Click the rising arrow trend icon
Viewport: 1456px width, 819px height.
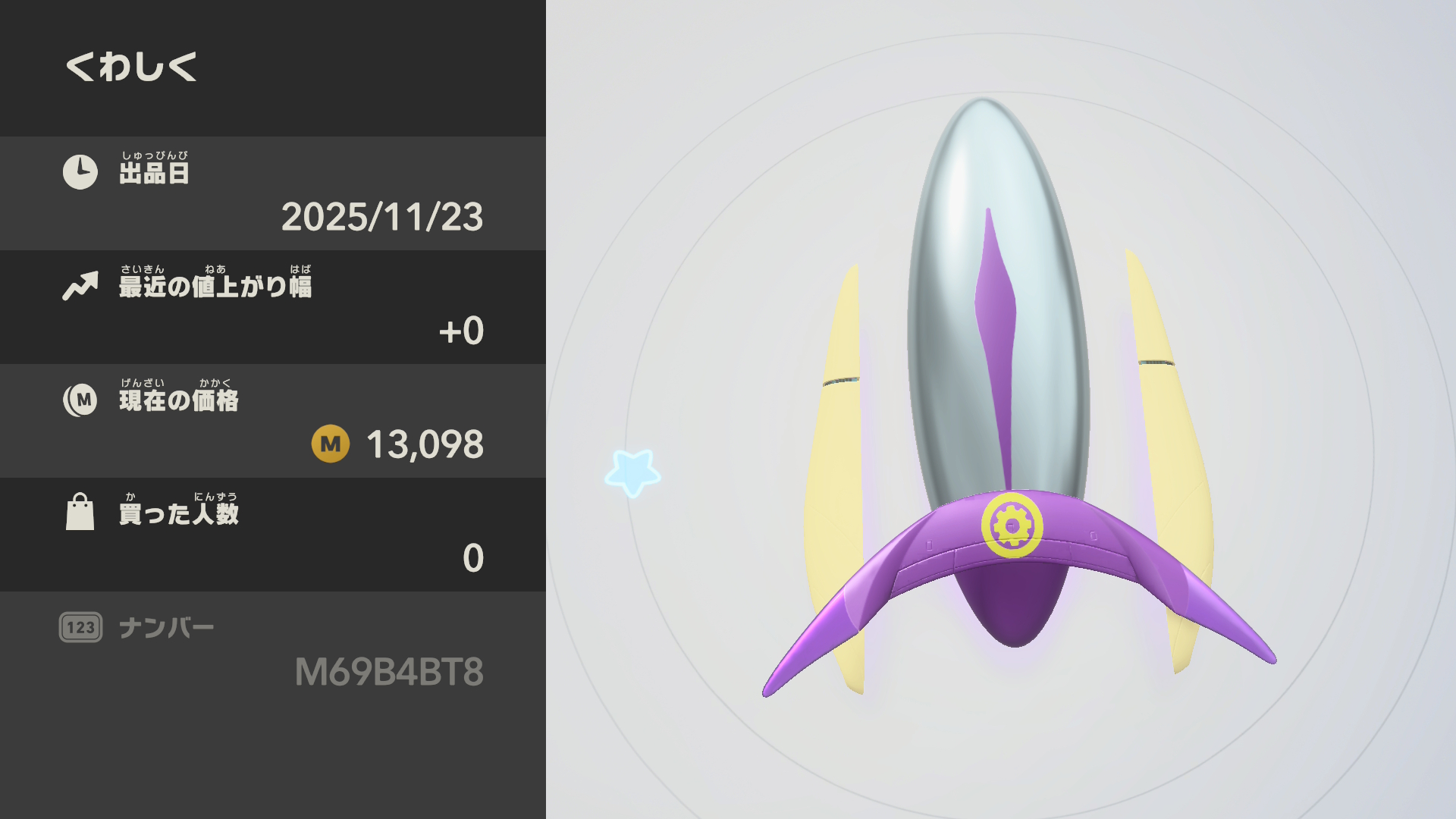tap(80, 286)
